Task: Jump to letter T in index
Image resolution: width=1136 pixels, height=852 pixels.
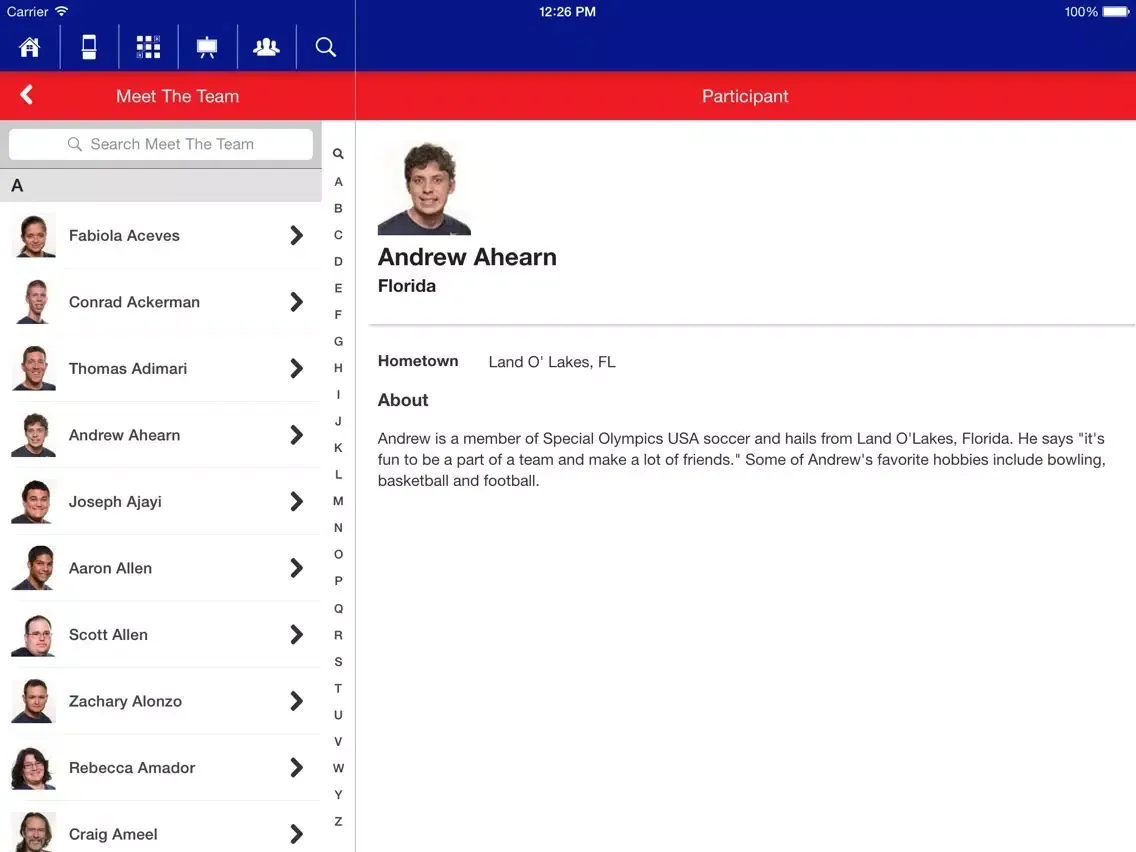Action: pos(338,688)
